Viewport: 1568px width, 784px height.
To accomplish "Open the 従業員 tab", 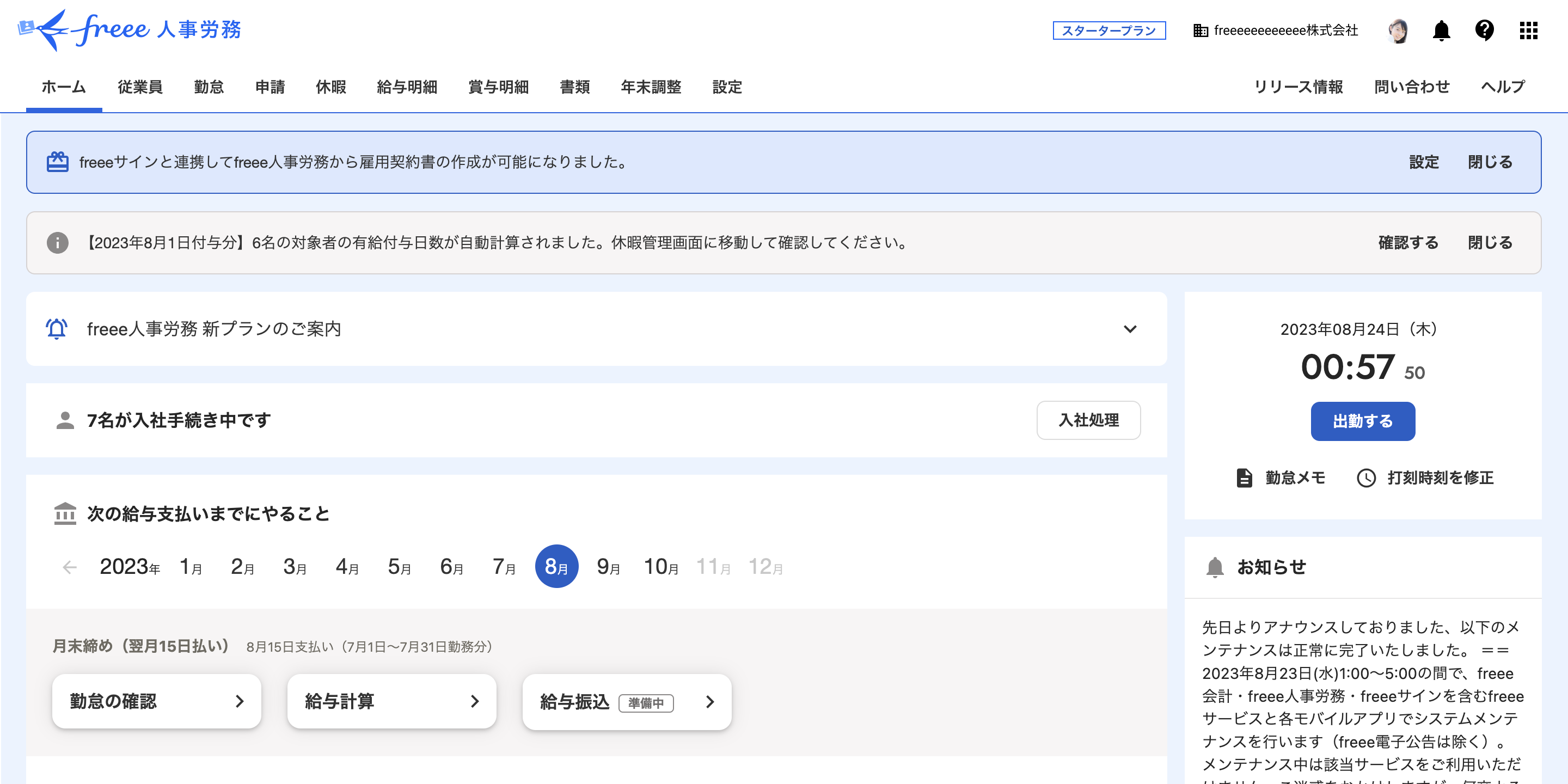I will [140, 87].
